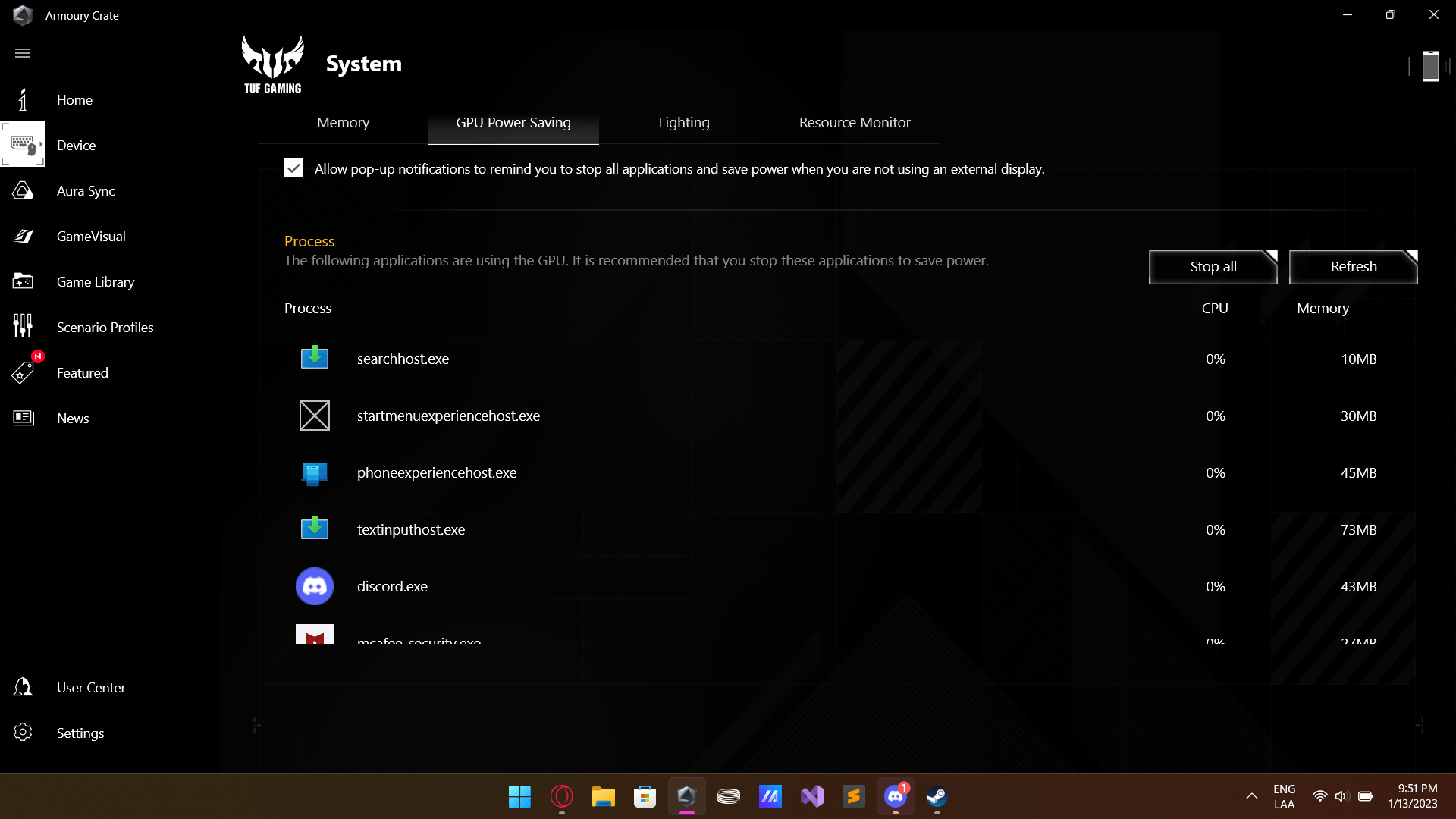The width and height of the screenshot is (1456, 819).
Task: Select Scenario Profiles sliders icon
Action: [23, 326]
